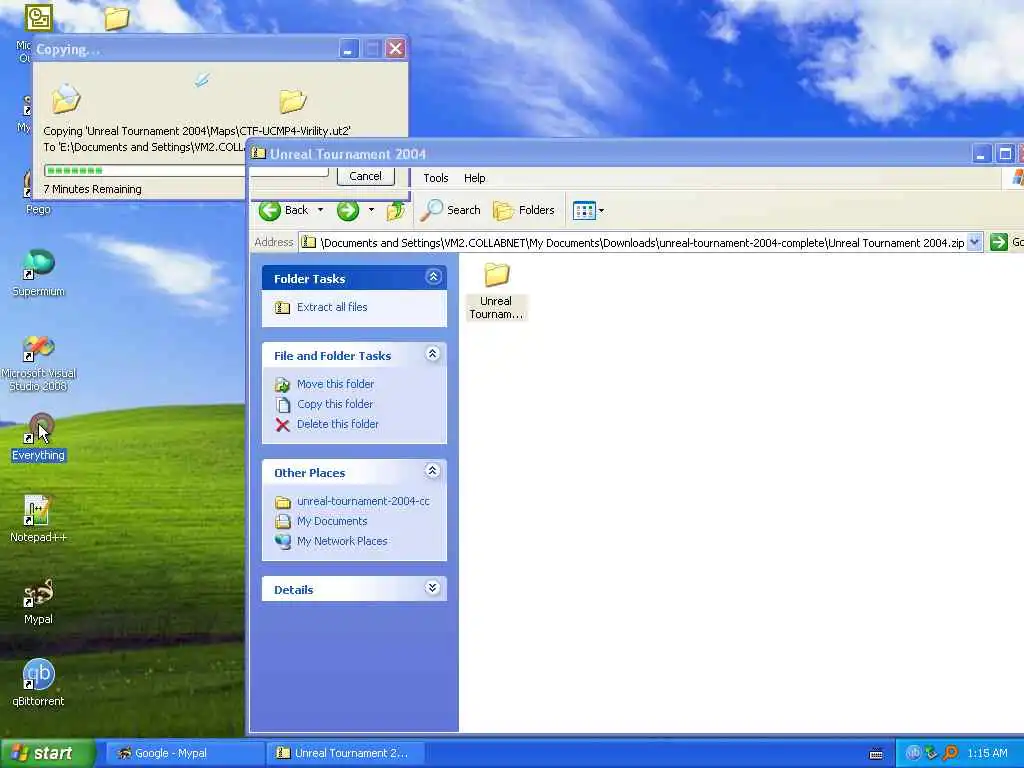This screenshot has width=1024, height=768.
Task: Collapse the File and Folder Tasks panel
Action: [x=432, y=354]
